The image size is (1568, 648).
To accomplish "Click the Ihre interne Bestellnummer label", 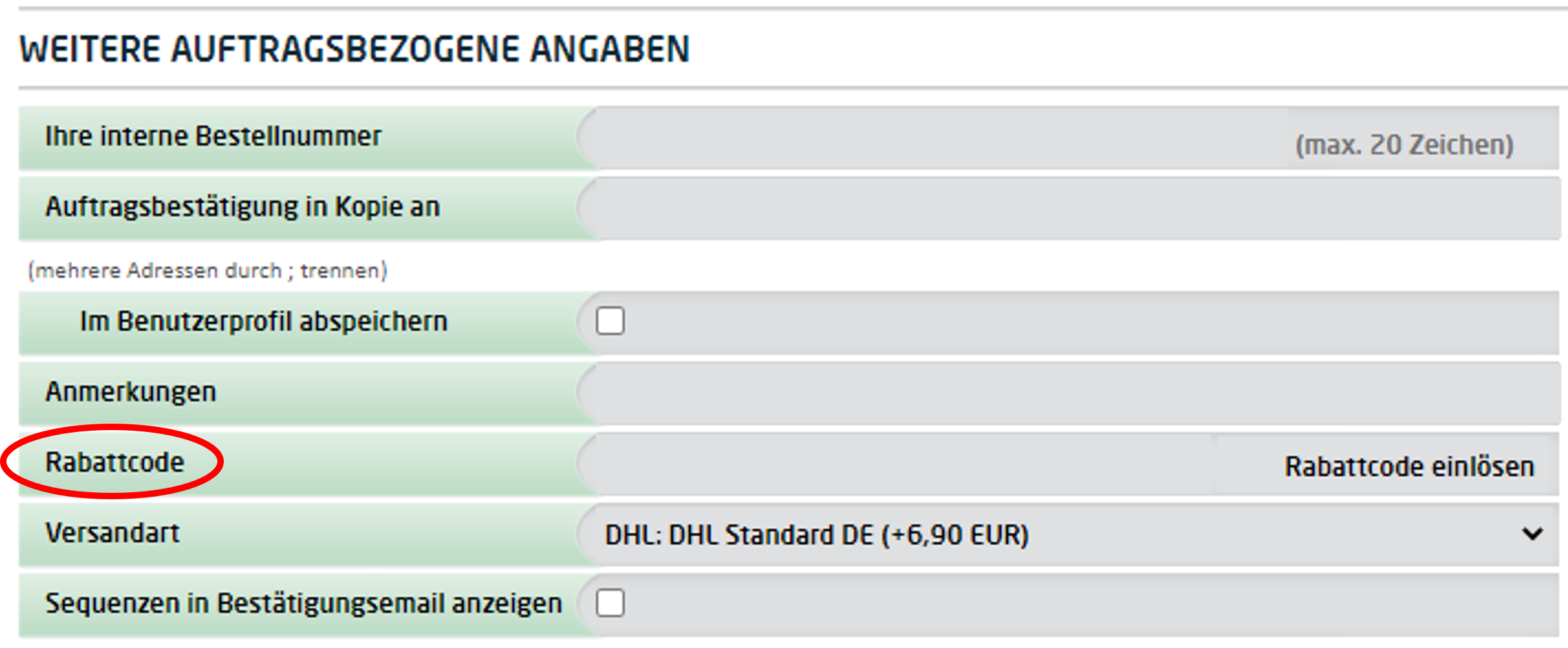I will coord(213,137).
